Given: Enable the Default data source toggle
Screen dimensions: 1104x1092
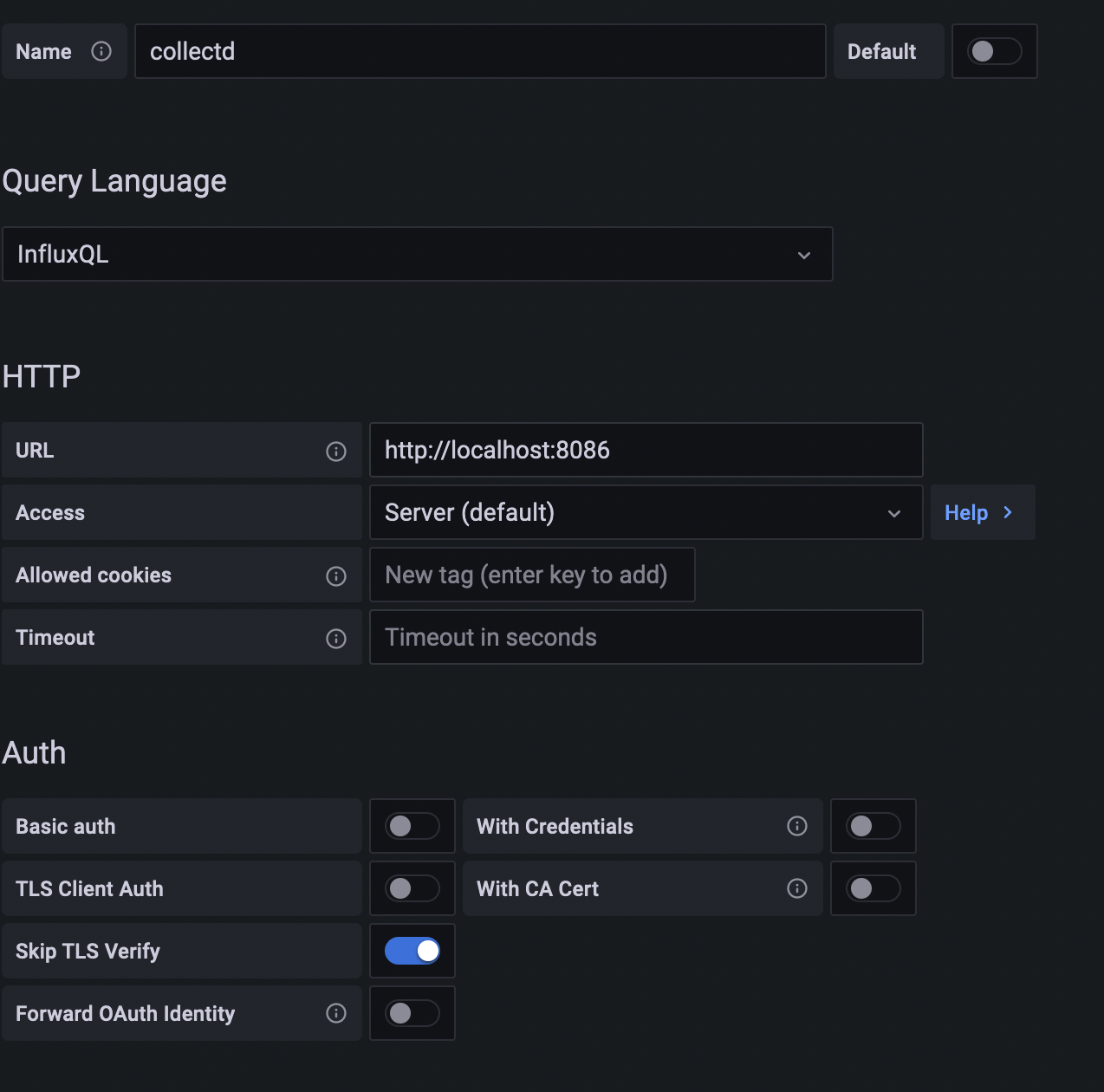Looking at the screenshot, I should [x=994, y=52].
